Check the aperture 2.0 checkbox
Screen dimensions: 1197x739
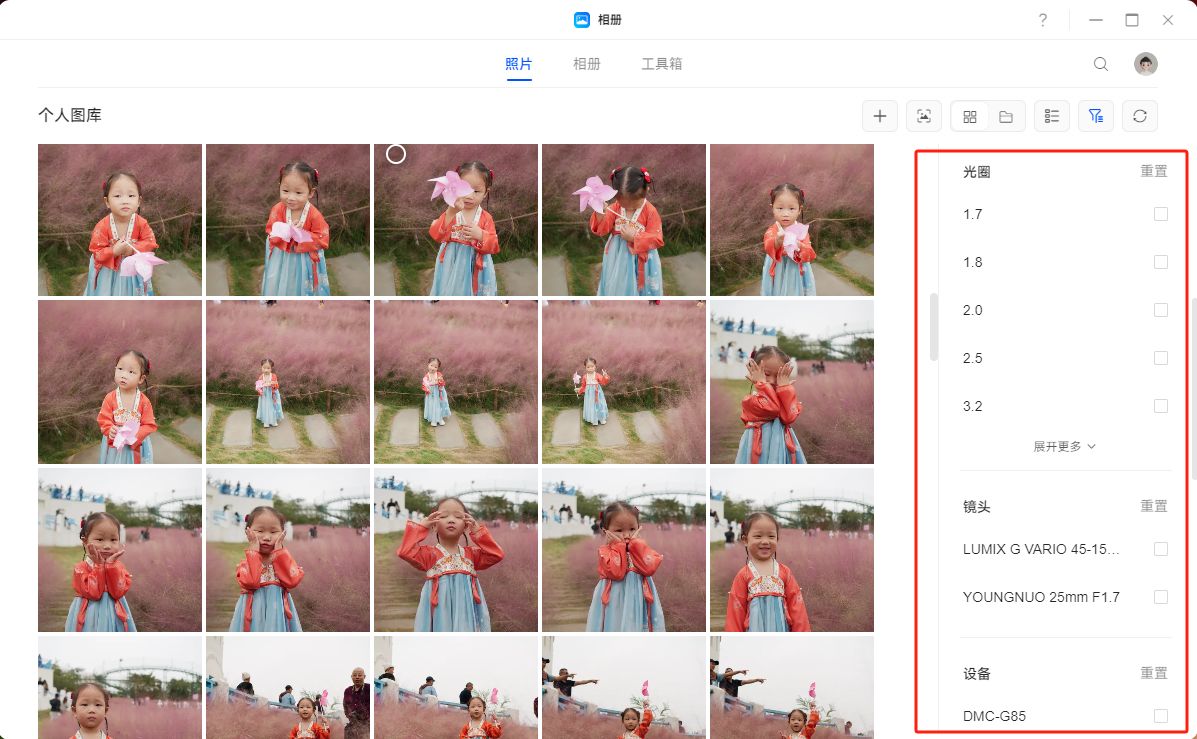pos(1160,310)
